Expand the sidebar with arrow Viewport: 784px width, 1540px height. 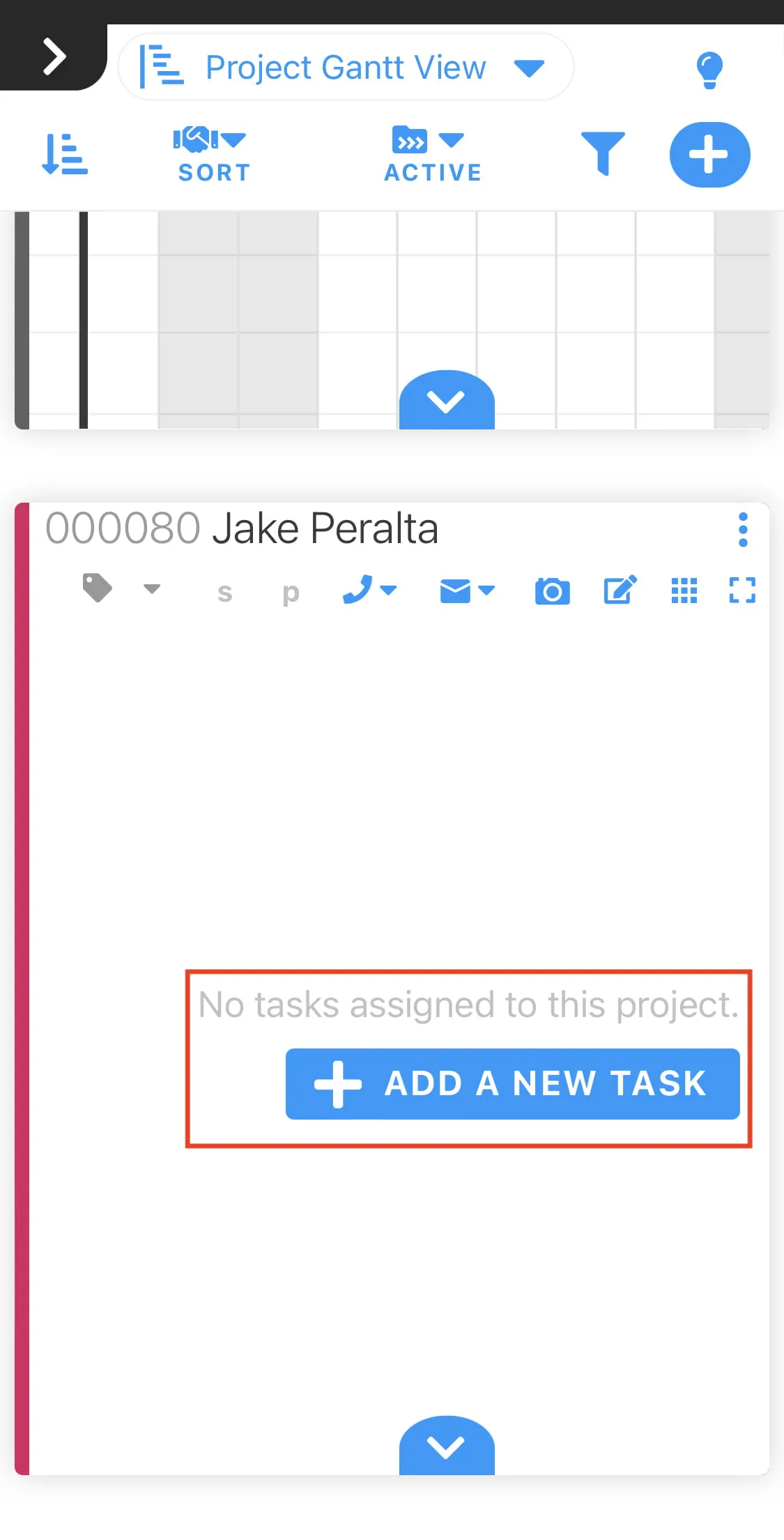[54, 56]
